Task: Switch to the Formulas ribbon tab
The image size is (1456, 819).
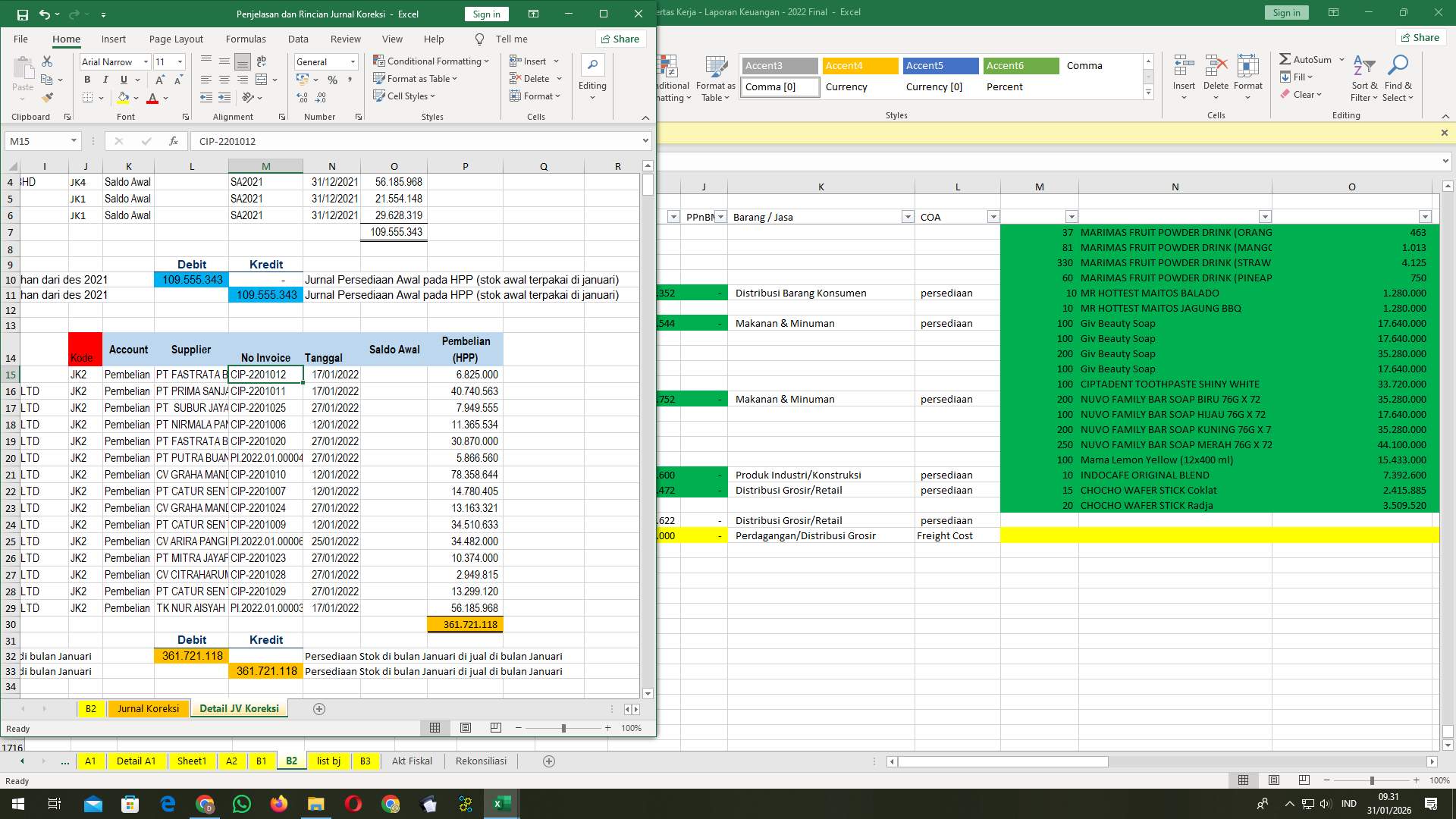Action: point(246,39)
